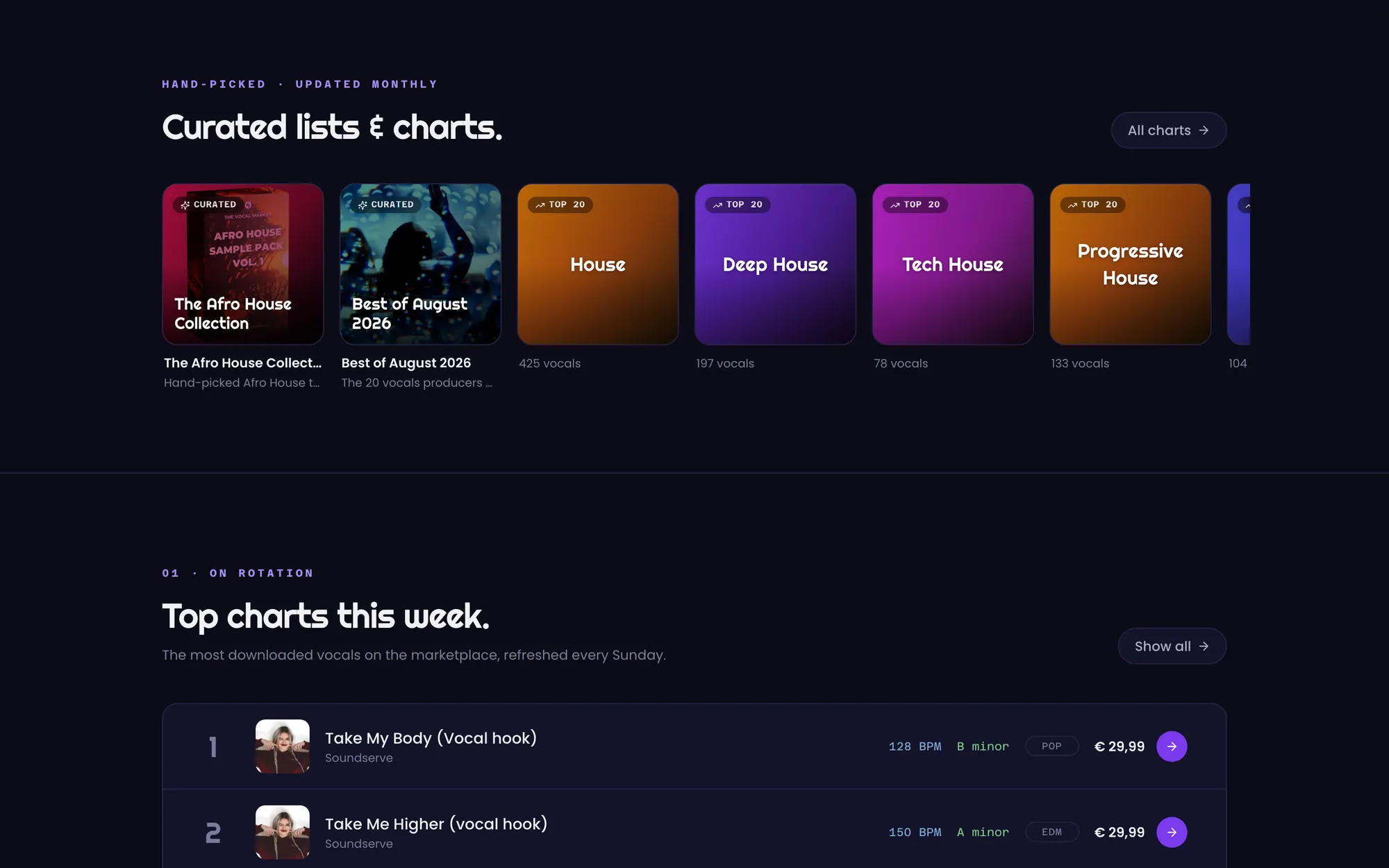Click Soundserve under Take My Body
This screenshot has width=1389, height=868.
pyautogui.click(x=359, y=758)
